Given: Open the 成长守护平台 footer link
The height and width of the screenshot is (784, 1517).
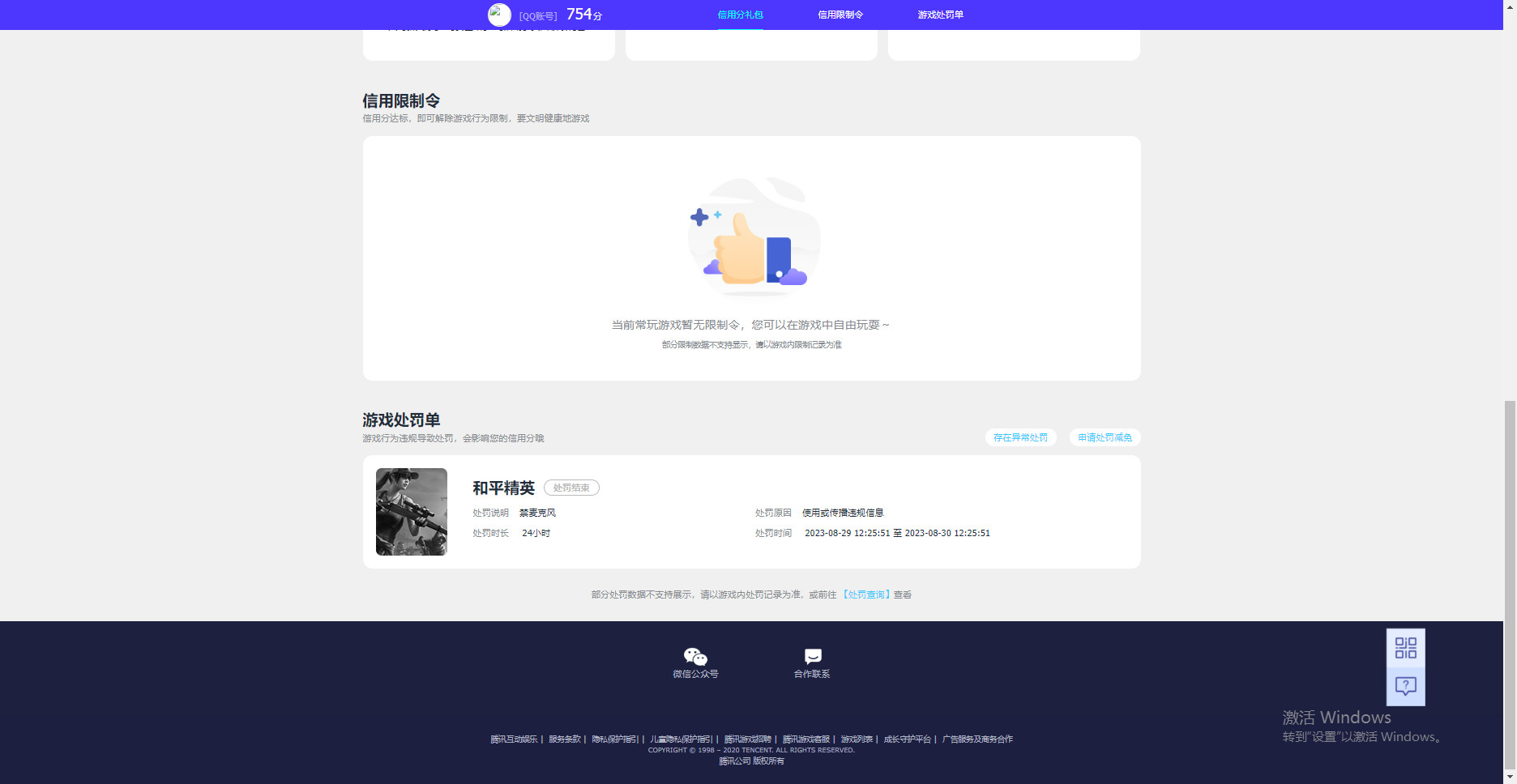Looking at the screenshot, I should [x=907, y=739].
